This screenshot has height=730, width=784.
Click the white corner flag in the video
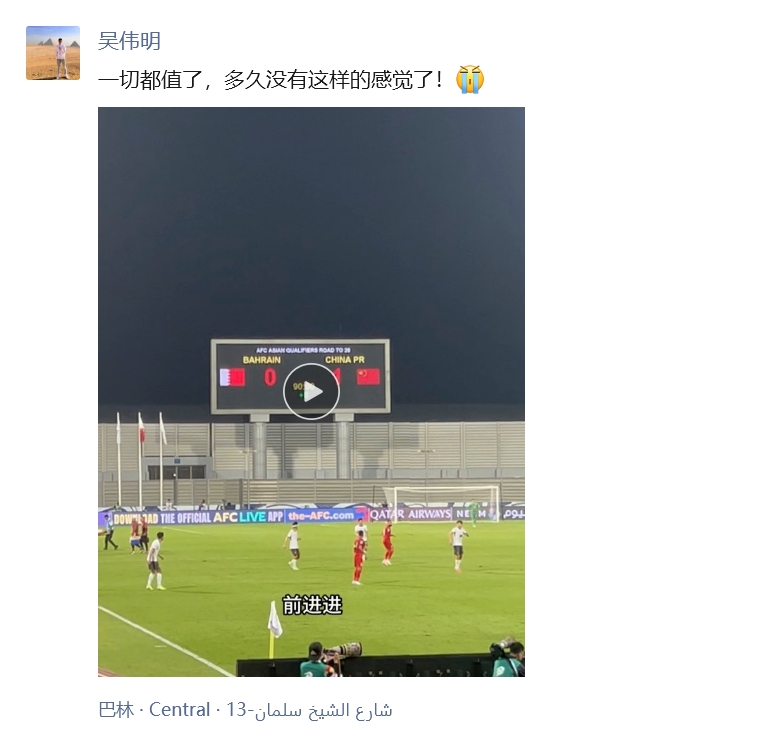pos(274,620)
